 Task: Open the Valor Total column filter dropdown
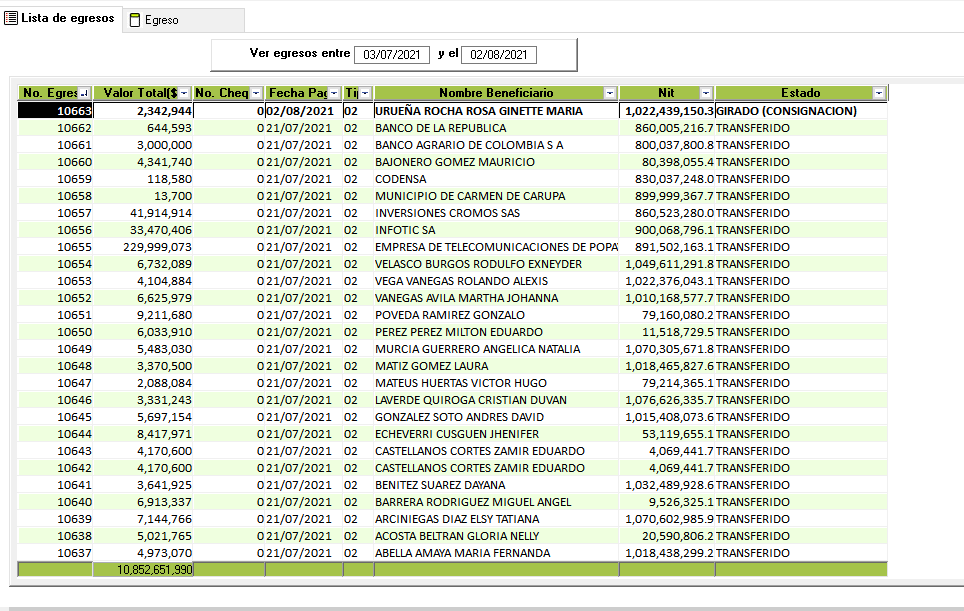point(184,93)
